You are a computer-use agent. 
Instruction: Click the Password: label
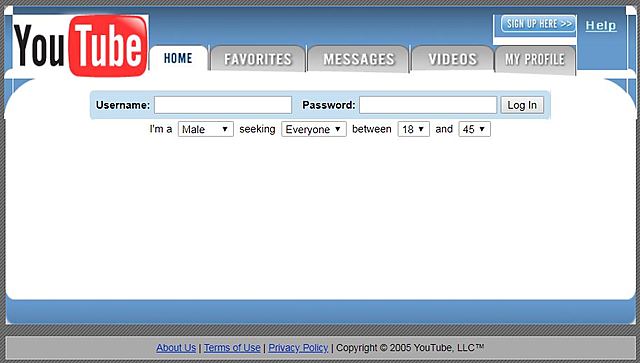[329, 105]
